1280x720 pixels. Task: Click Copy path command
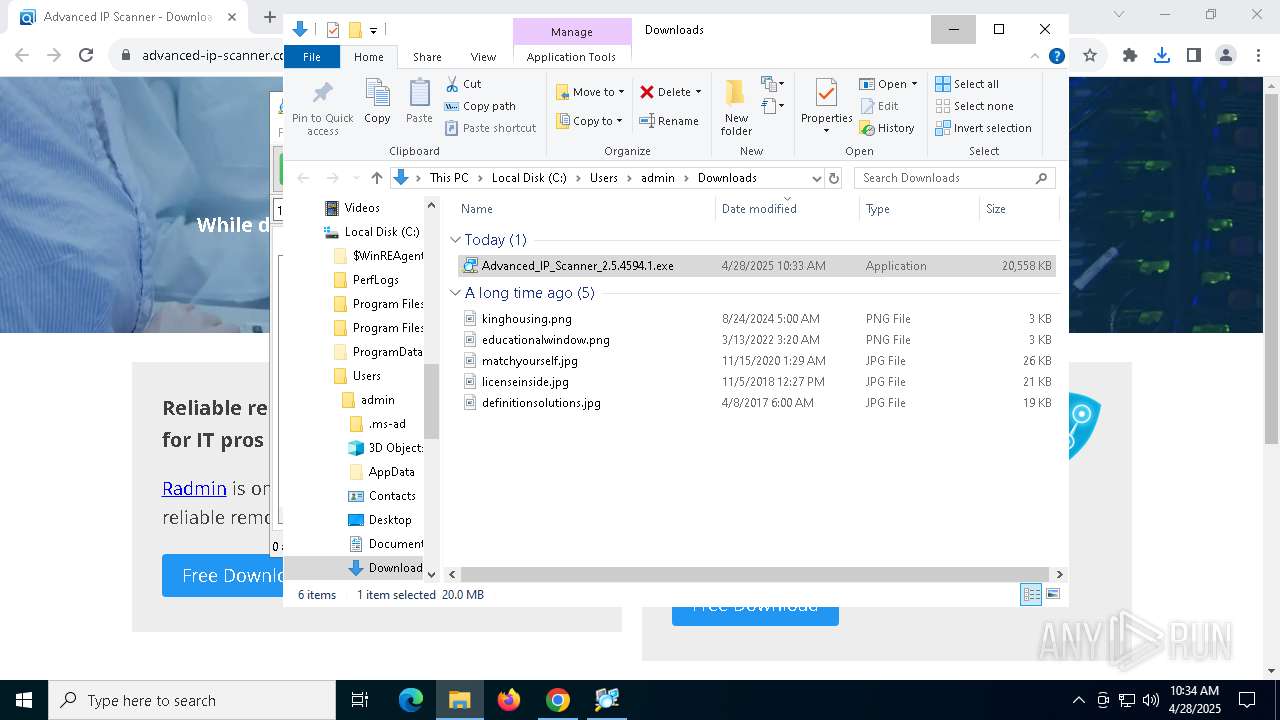480,106
